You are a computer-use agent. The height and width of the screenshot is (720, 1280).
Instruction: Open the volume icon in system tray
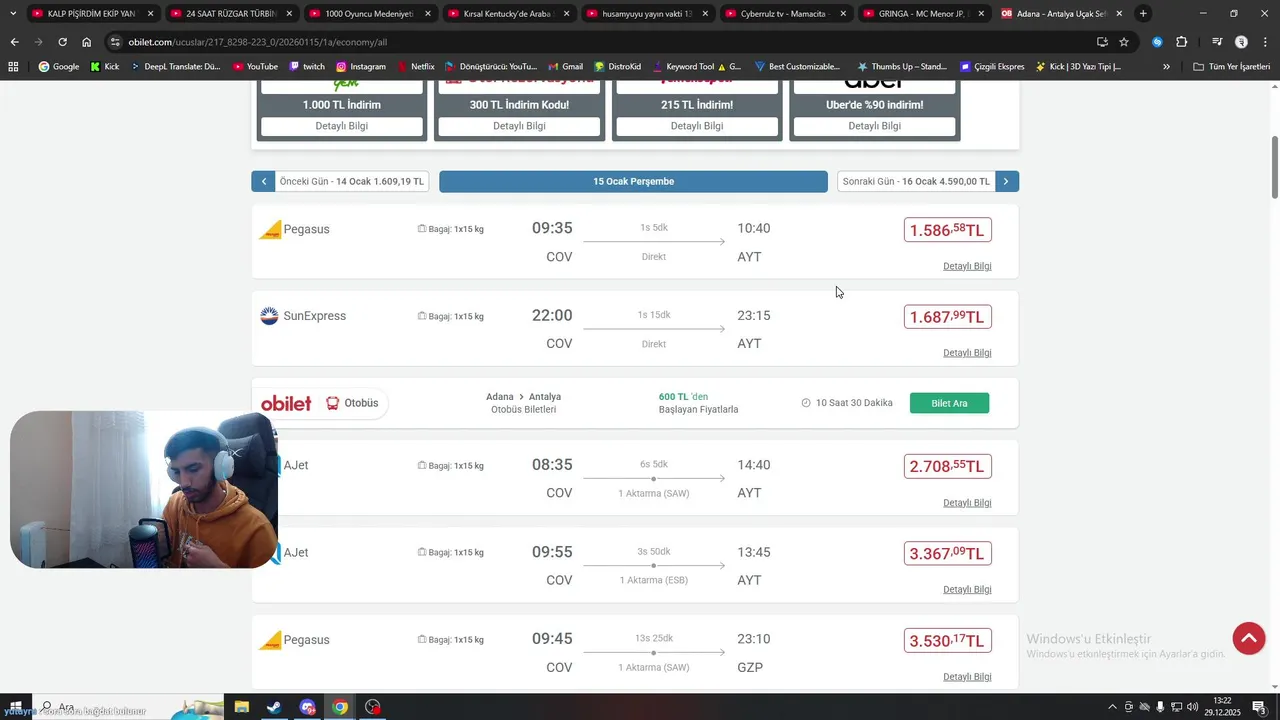(x=1192, y=707)
